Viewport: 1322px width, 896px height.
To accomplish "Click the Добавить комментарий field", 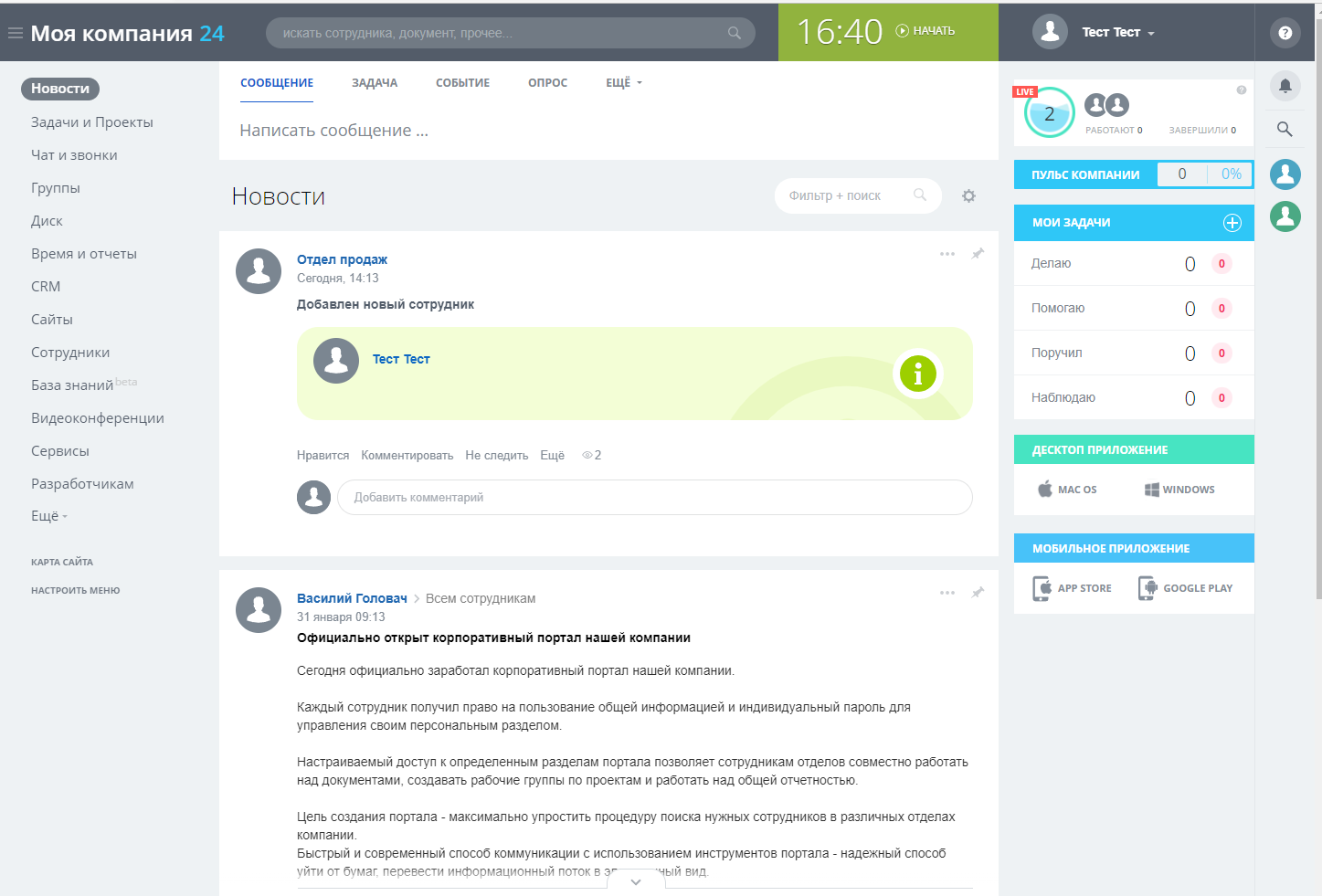I will (654, 497).
